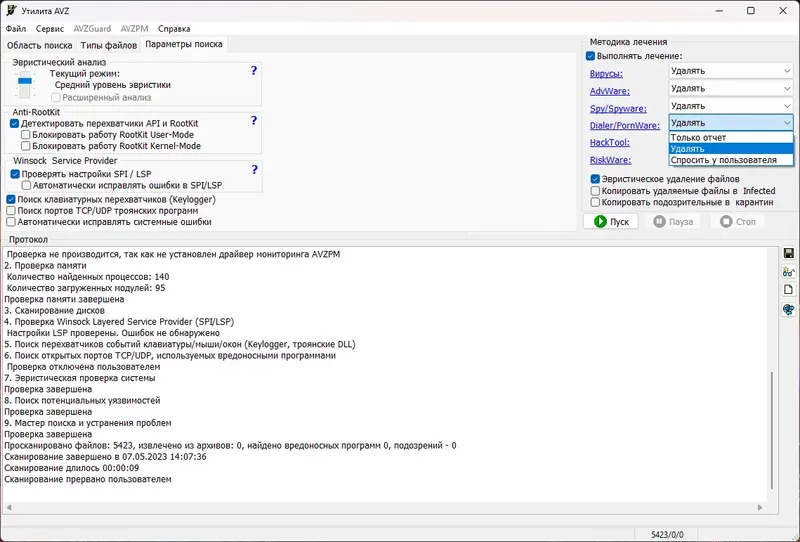Click the HackTool link

(610, 142)
